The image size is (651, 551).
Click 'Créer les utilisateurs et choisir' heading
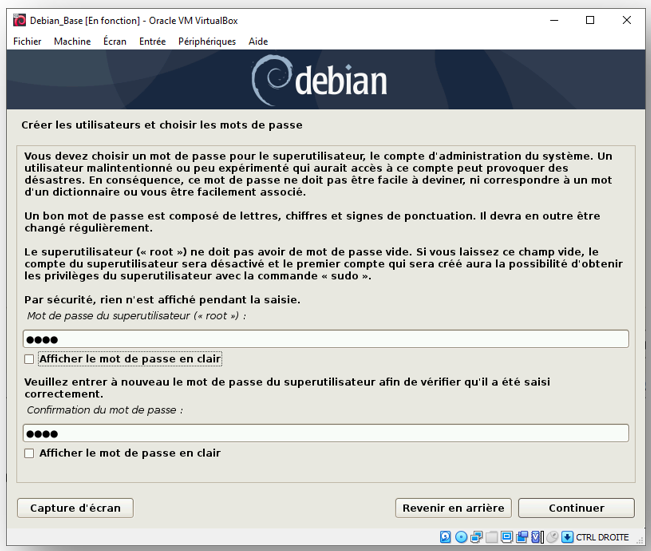(x=162, y=125)
